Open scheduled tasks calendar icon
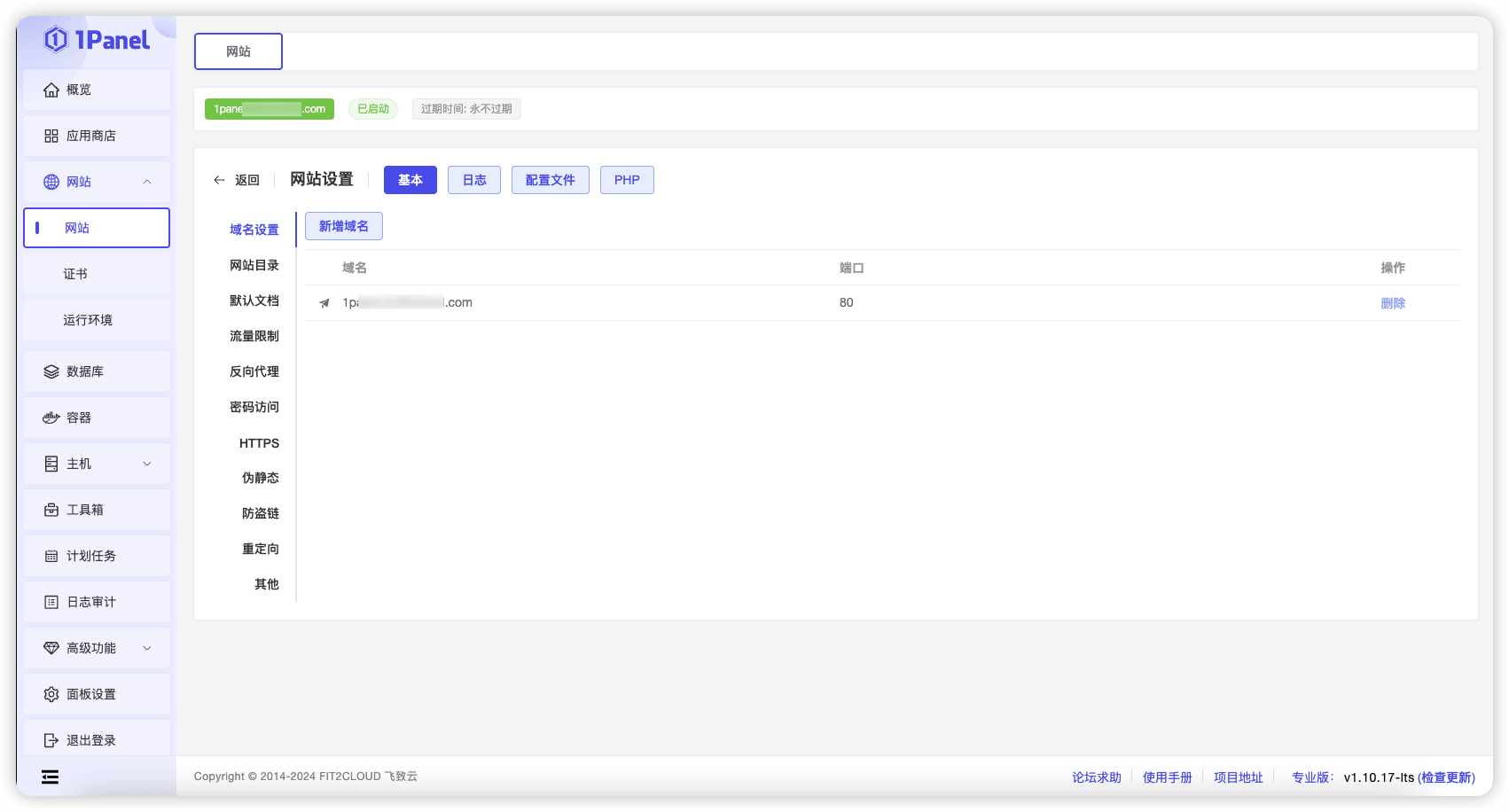This screenshot has width=1509, height=812. coord(51,557)
